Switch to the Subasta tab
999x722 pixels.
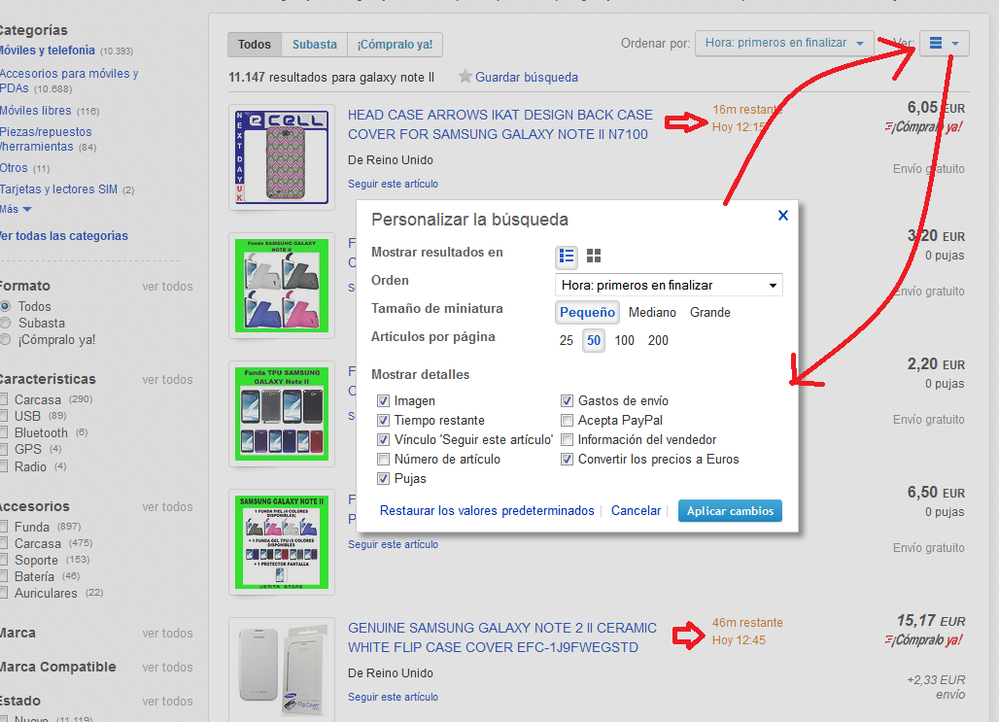click(x=314, y=44)
